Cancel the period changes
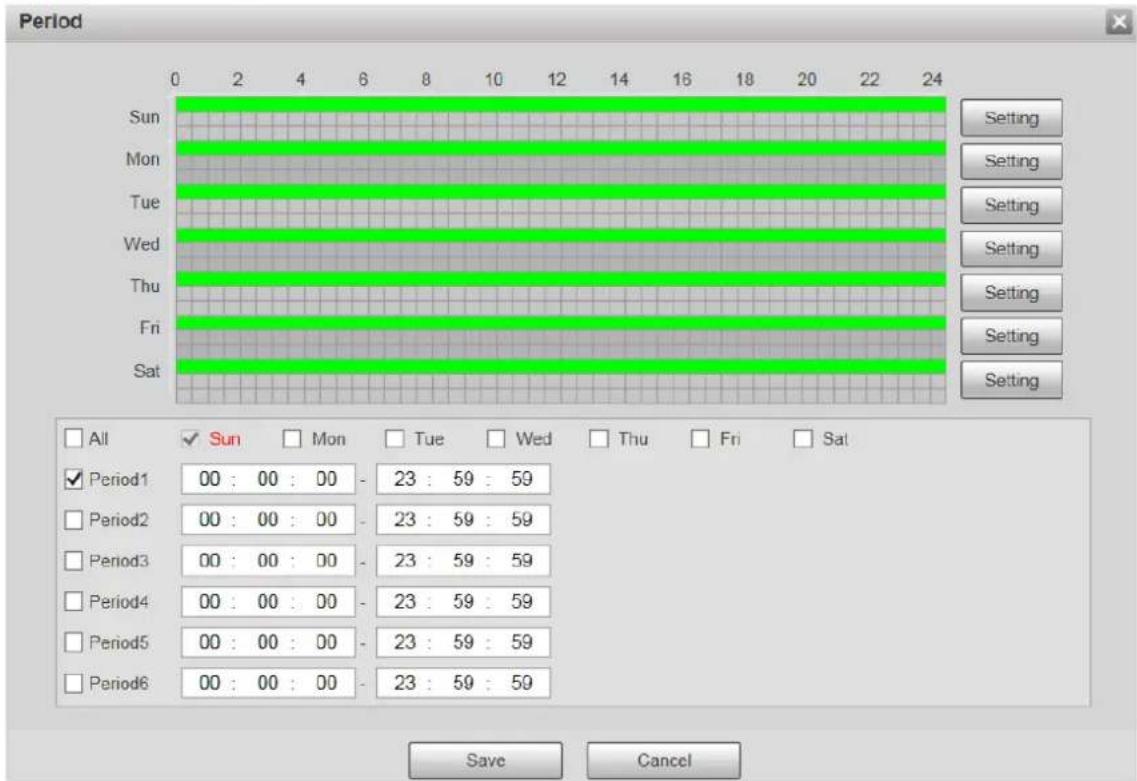Viewport: 1137px width, 781px height. click(x=663, y=760)
